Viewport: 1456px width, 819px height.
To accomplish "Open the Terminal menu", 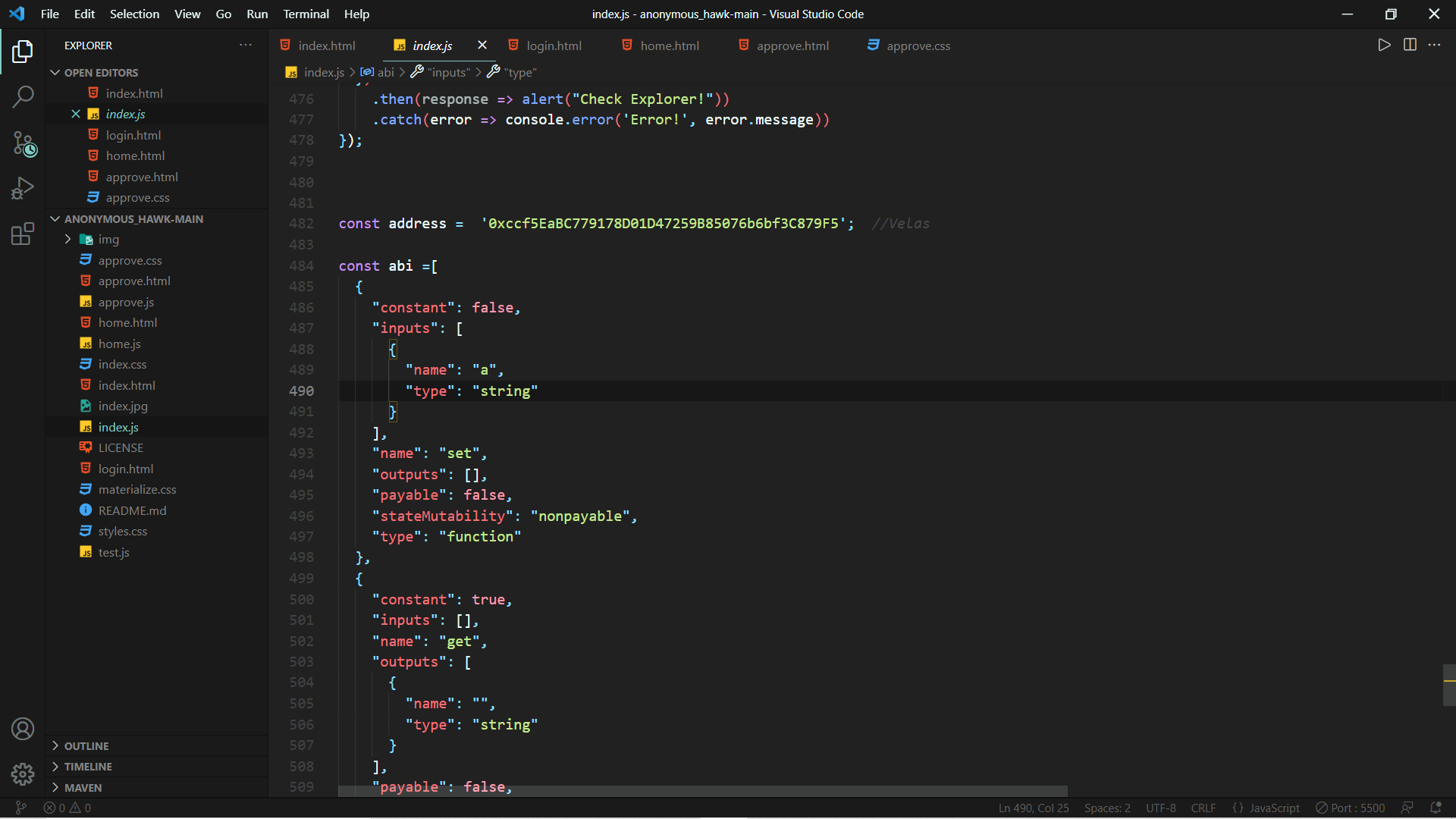I will 306,14.
